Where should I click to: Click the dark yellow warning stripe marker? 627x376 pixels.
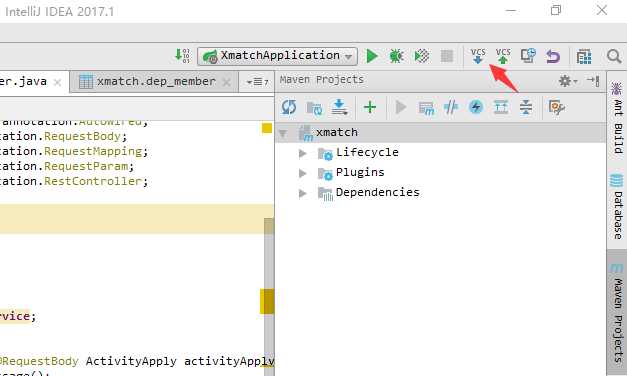pos(267,301)
